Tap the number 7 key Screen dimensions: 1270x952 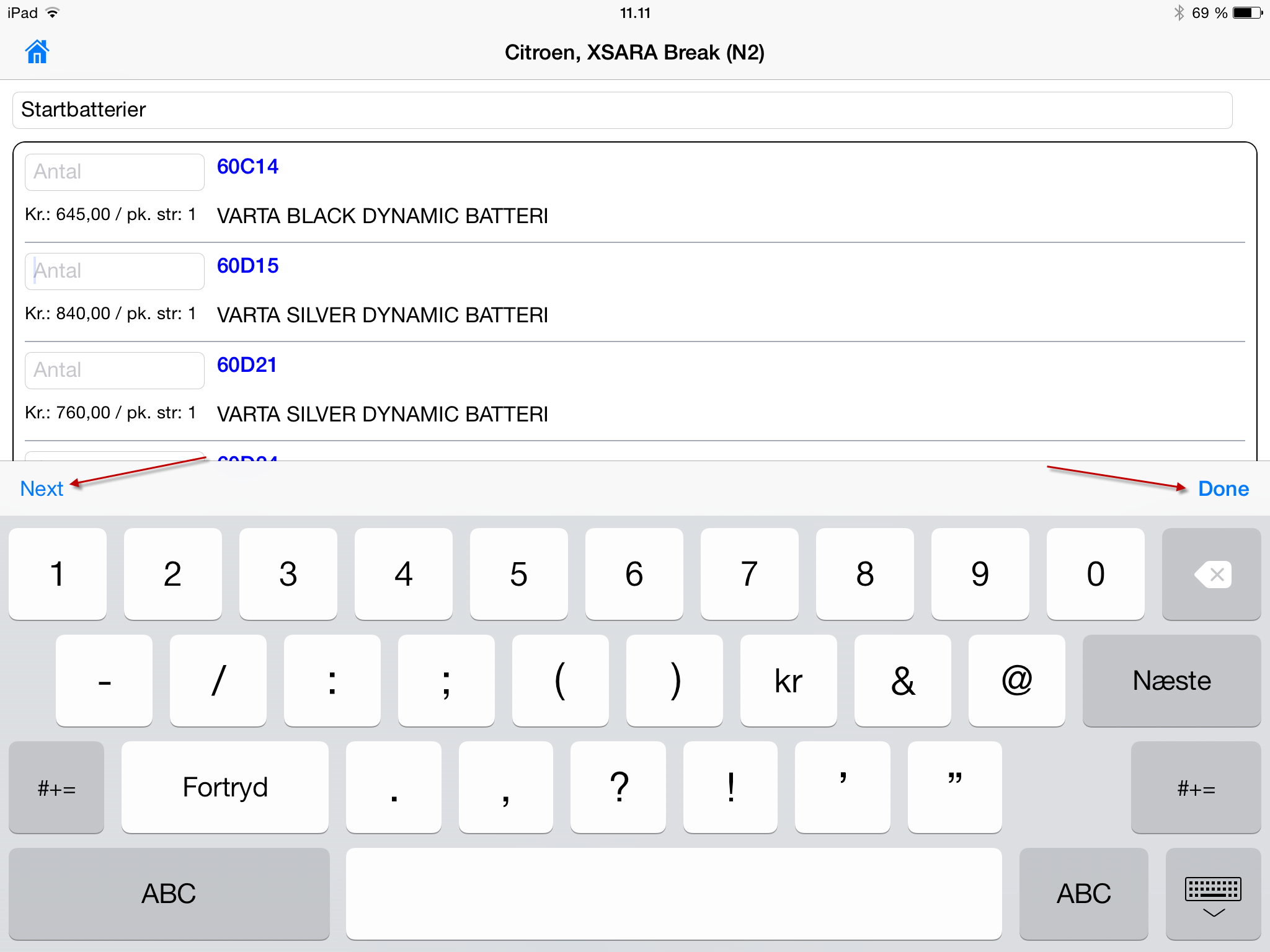point(750,574)
